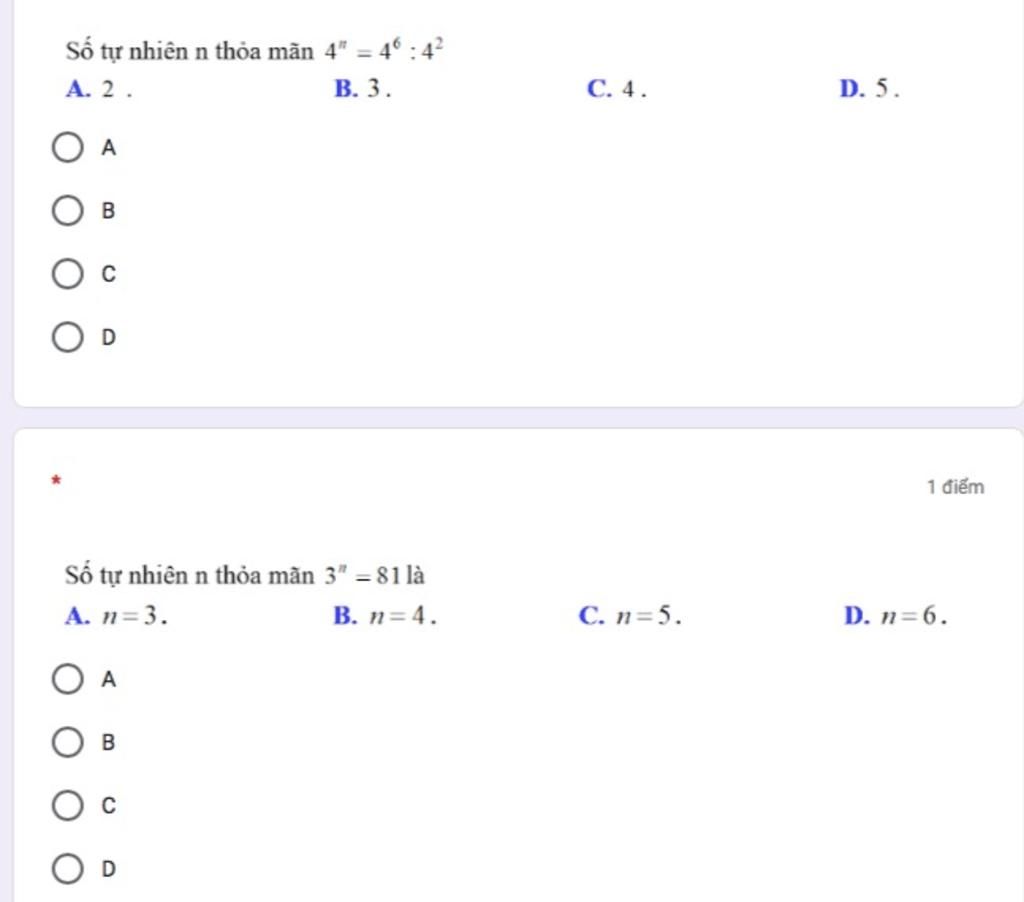Click the letter D label under the 4ⁿ question

pos(108,337)
